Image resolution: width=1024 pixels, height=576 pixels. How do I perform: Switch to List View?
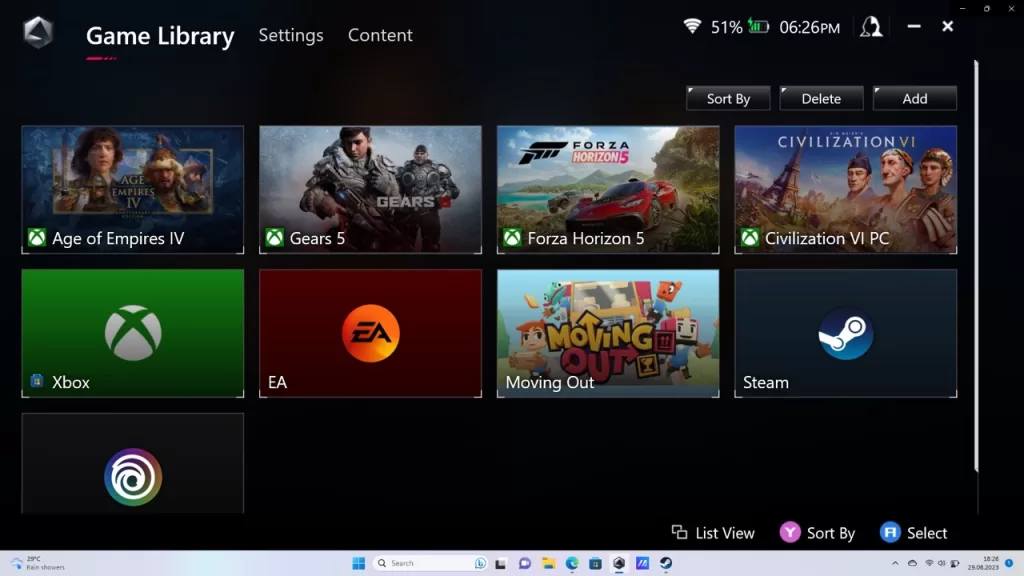click(x=725, y=533)
